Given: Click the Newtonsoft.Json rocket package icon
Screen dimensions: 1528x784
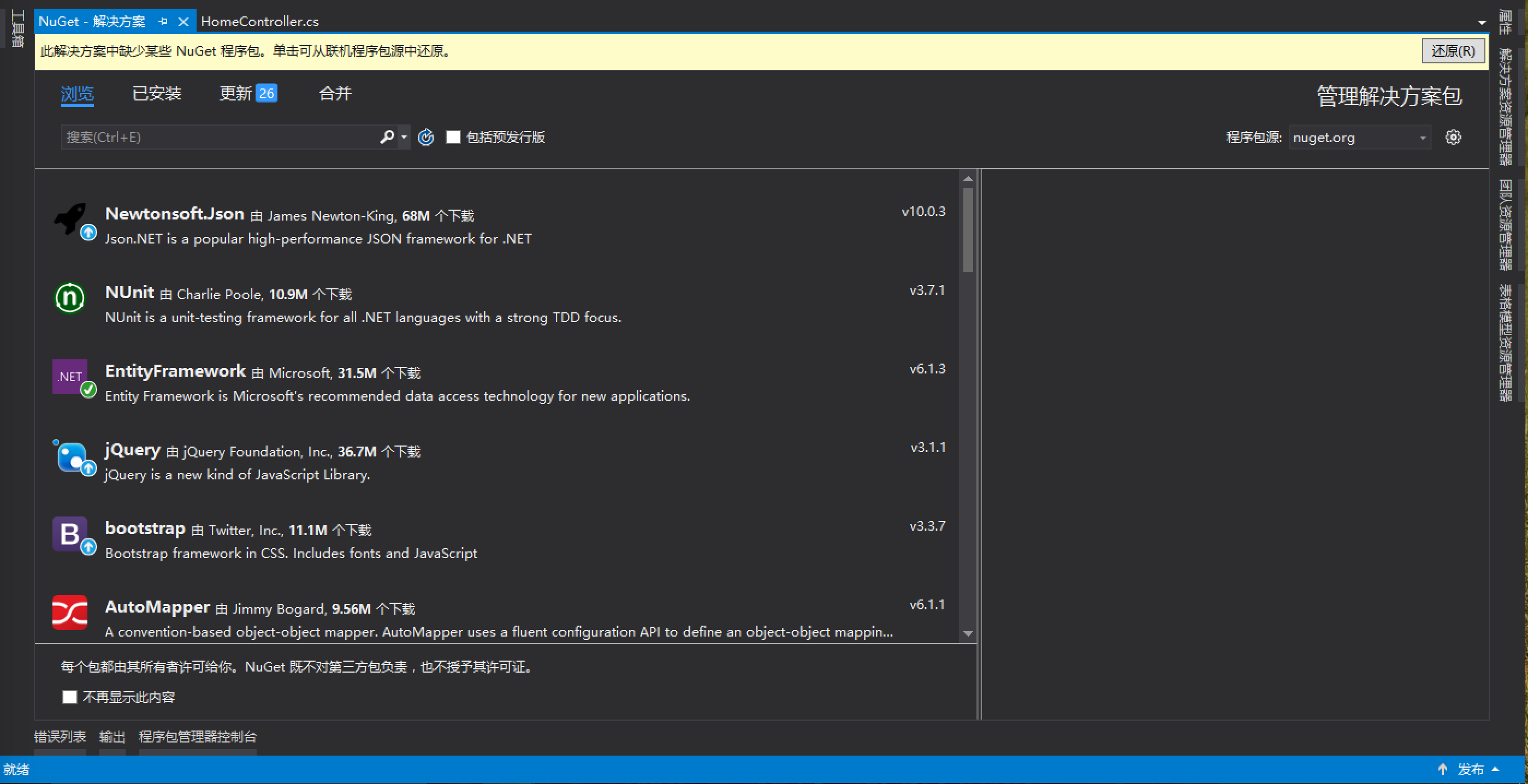Looking at the screenshot, I should click(x=70, y=219).
